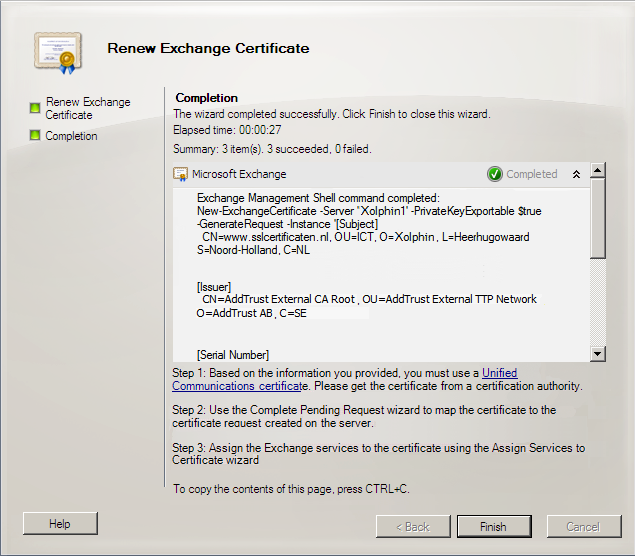Click the scrollbar down arrow
Viewport: 635px width, 556px height.
pos(598,354)
